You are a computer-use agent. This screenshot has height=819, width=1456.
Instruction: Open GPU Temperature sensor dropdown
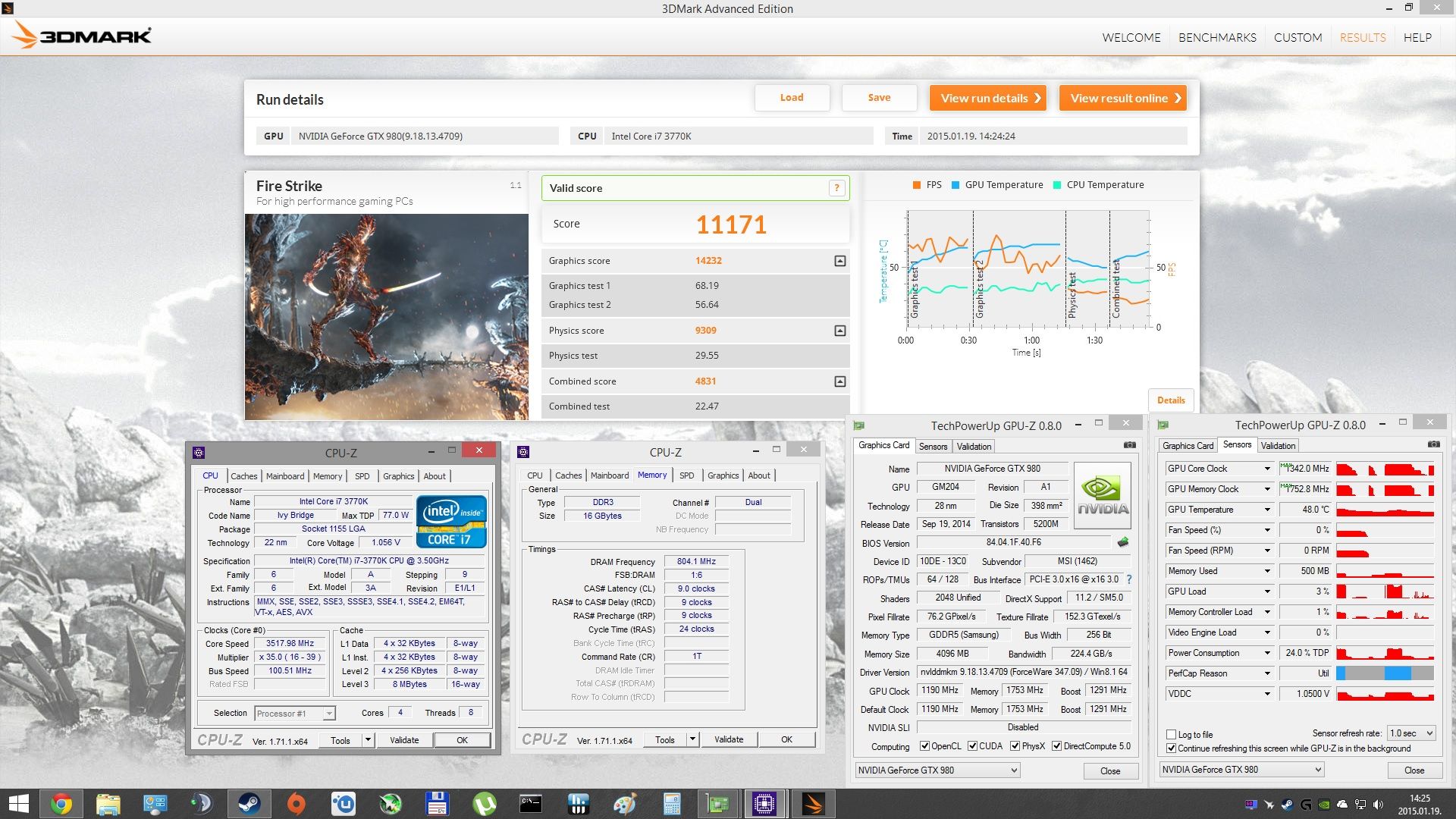(x=1266, y=510)
